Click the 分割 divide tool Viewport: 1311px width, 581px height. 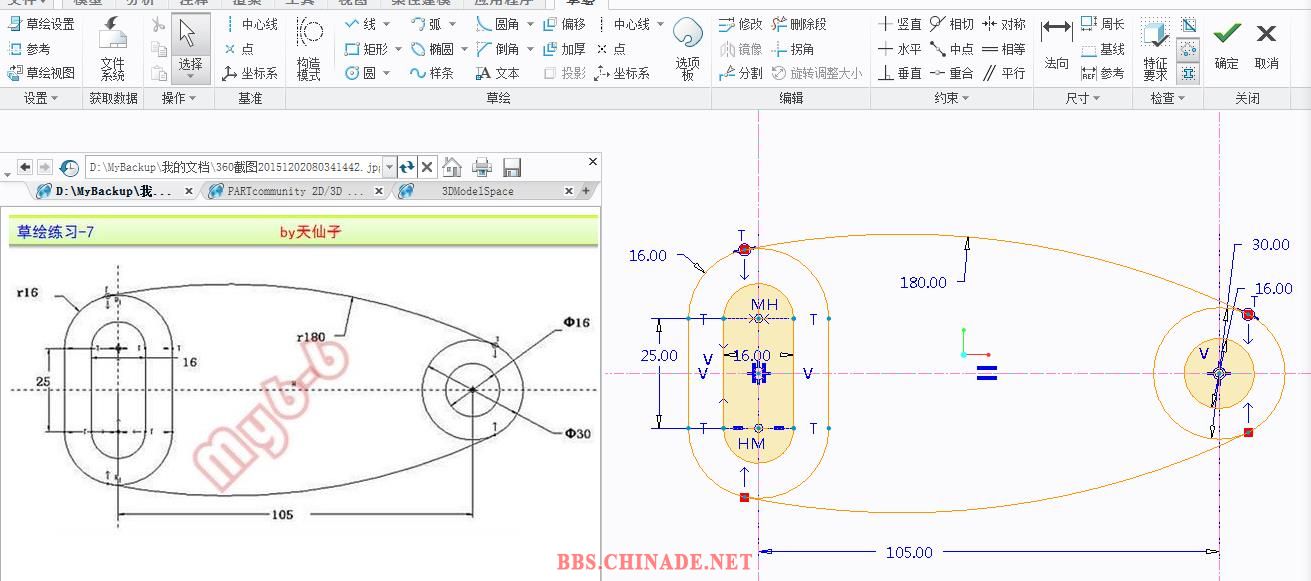[740, 72]
